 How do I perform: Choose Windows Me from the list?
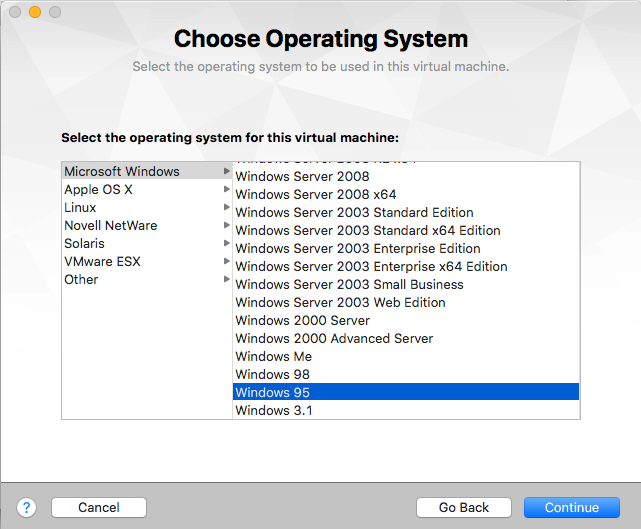point(274,356)
